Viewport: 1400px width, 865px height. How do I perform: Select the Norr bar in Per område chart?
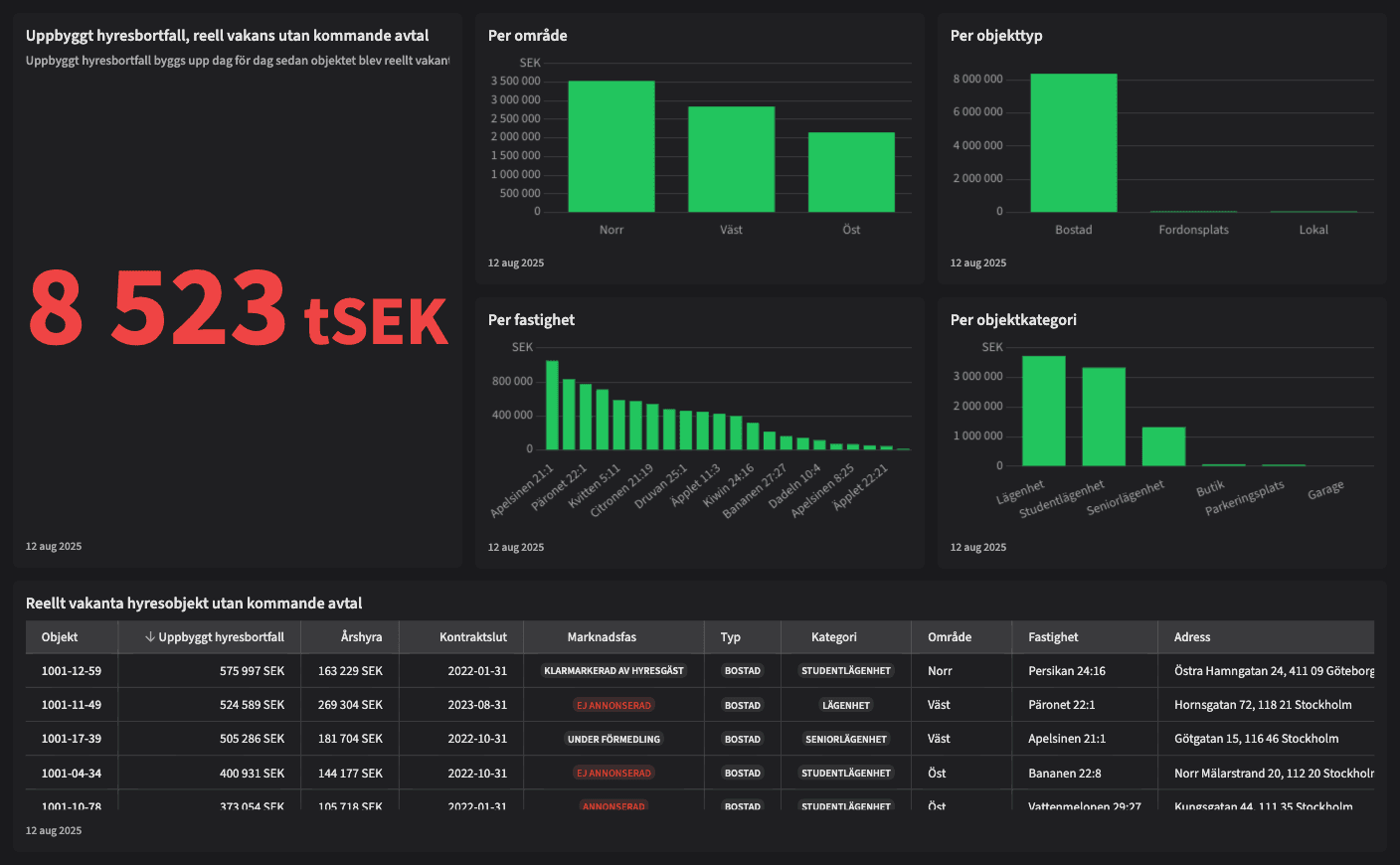pyautogui.click(x=611, y=146)
